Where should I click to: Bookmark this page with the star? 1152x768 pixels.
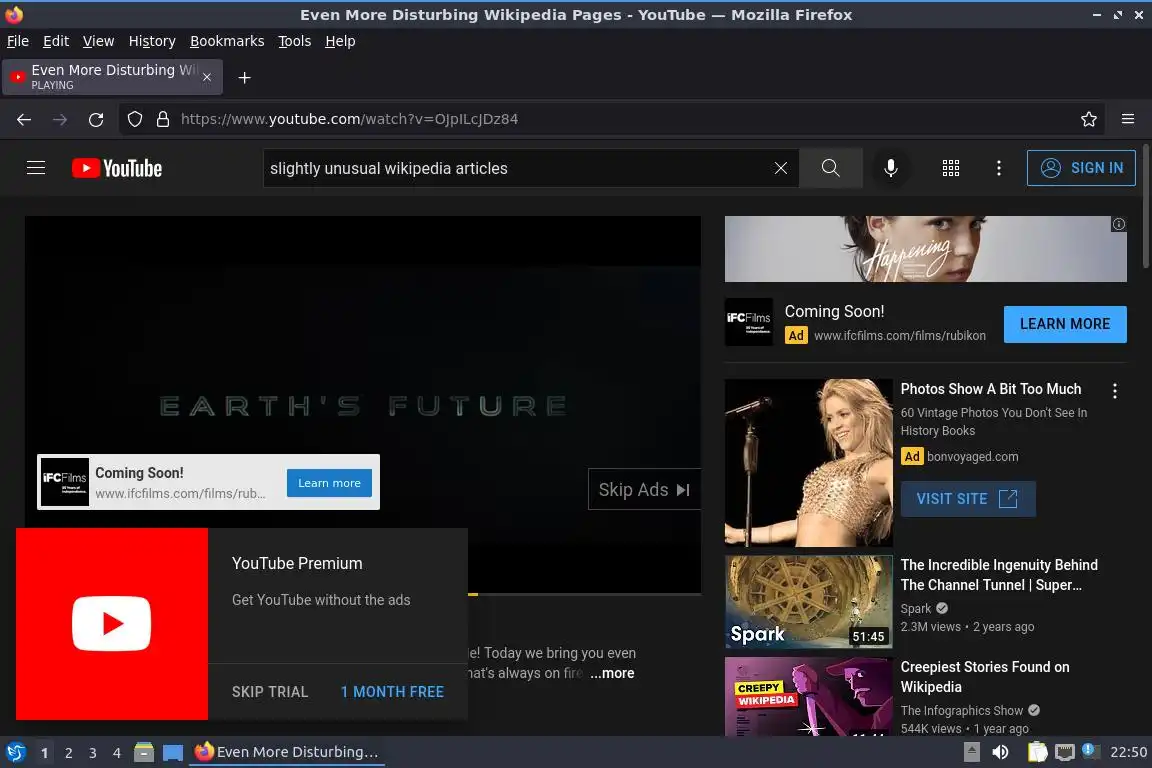(1089, 119)
